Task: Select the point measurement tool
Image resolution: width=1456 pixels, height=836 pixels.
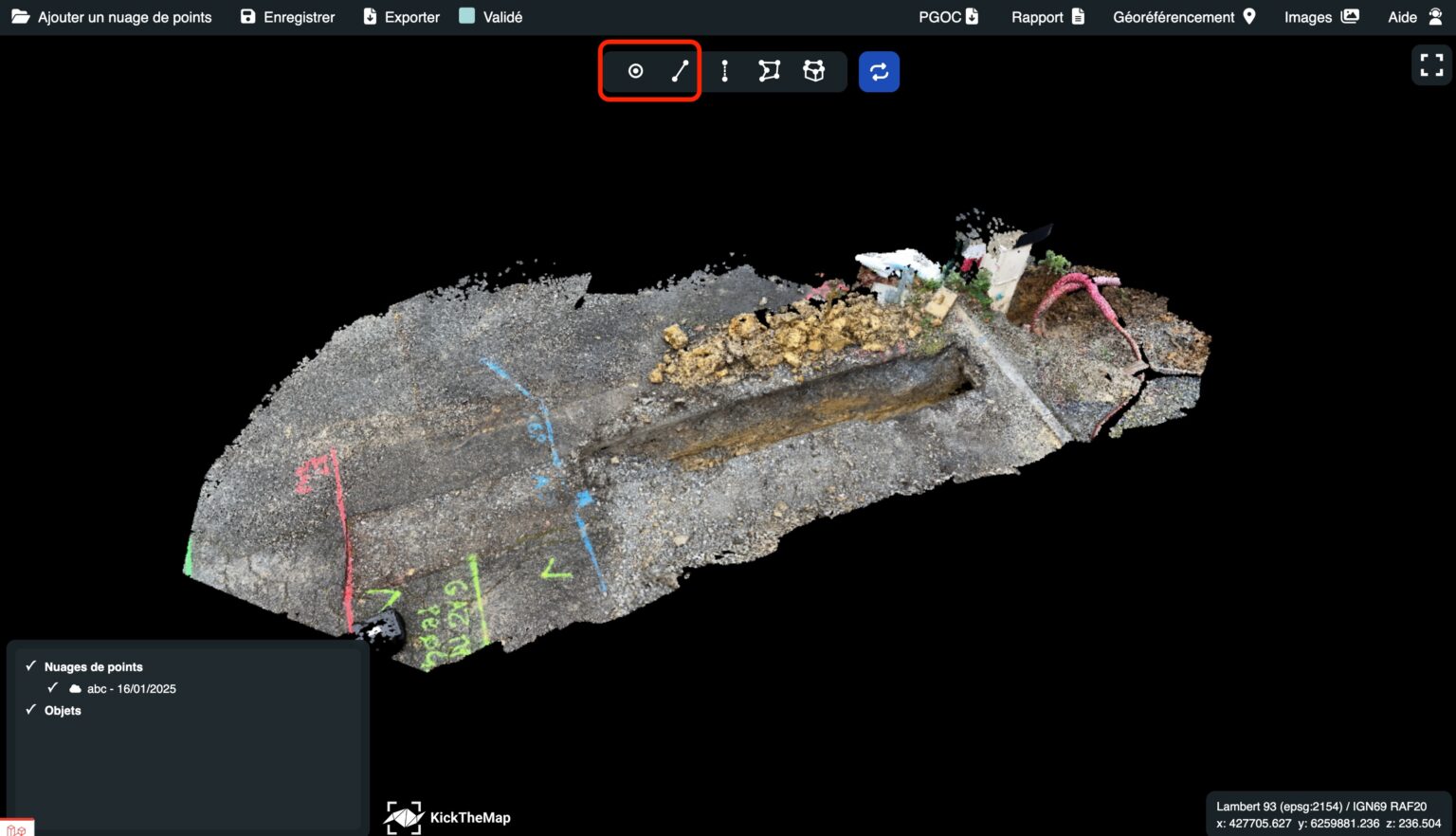Action: coord(635,70)
